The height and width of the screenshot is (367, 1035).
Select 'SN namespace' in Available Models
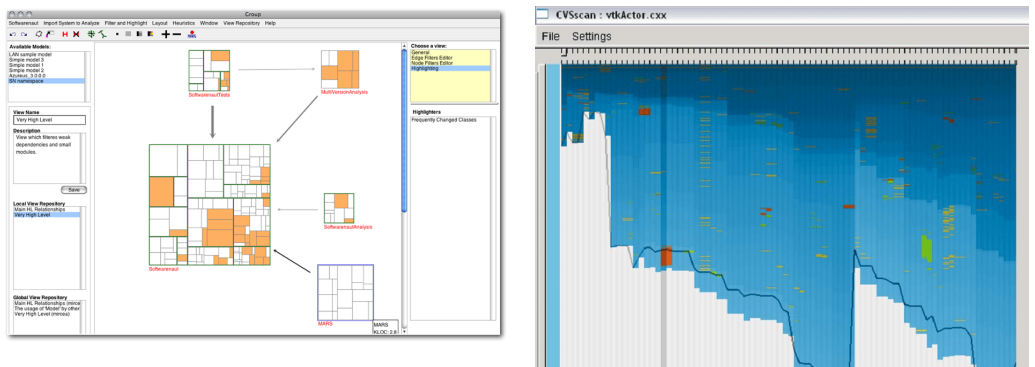tap(45, 81)
